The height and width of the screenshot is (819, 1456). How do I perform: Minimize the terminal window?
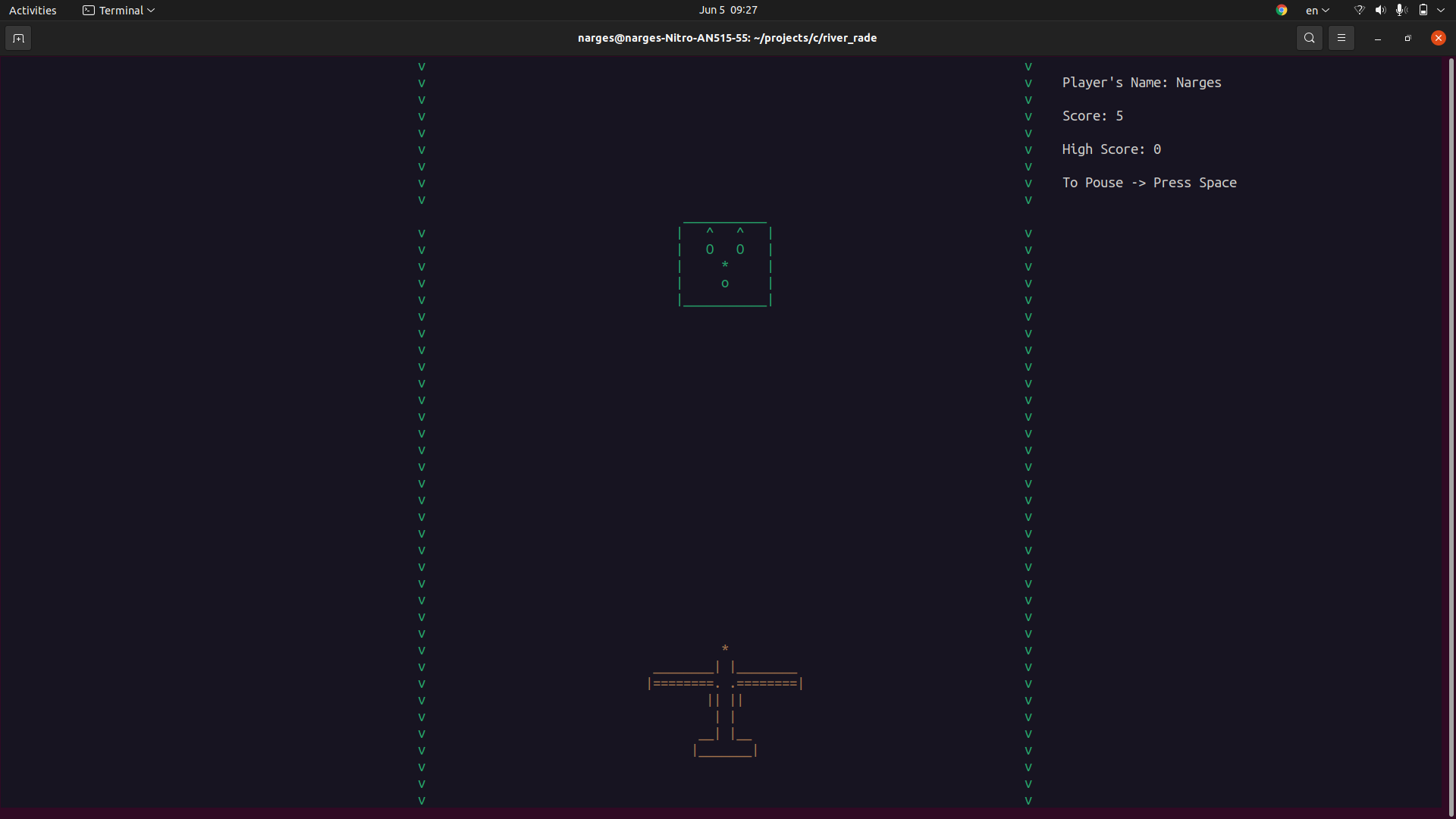(x=1376, y=38)
